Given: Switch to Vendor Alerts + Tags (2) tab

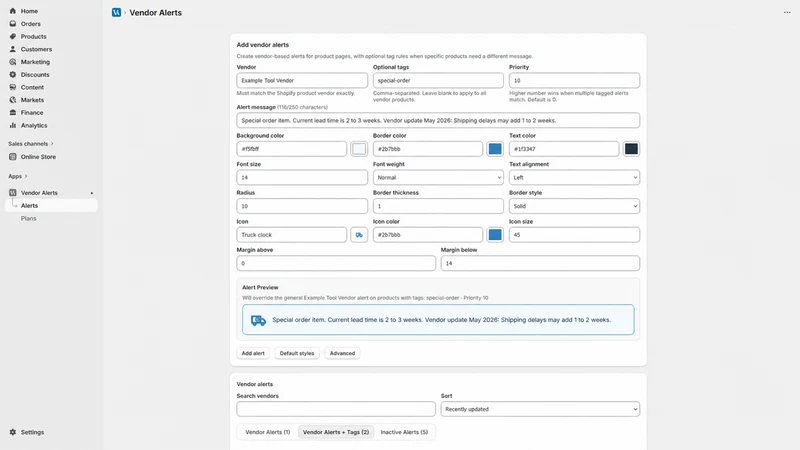Looking at the screenshot, I should 336,432.
